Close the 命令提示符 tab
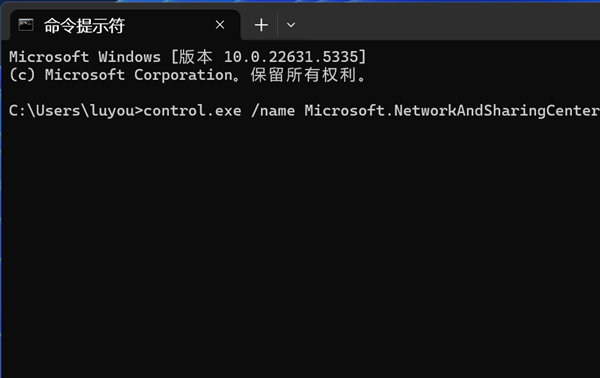 tap(220, 25)
